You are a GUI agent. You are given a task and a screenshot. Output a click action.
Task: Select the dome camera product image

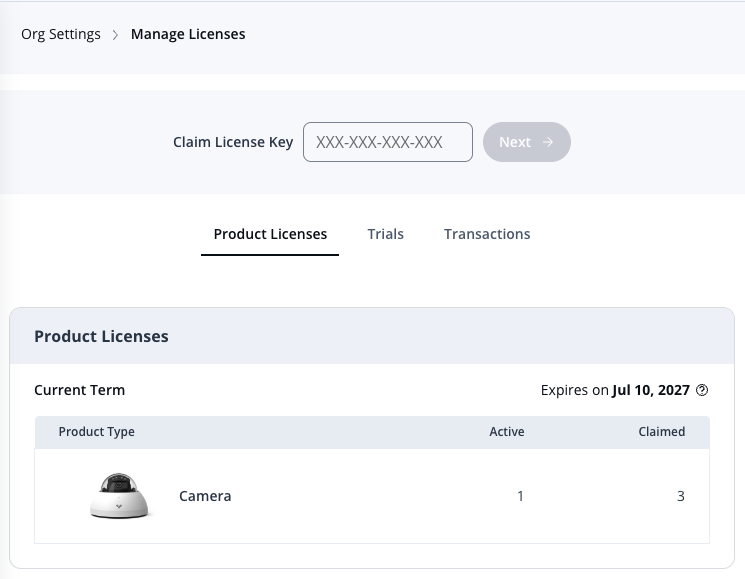[x=120, y=495]
